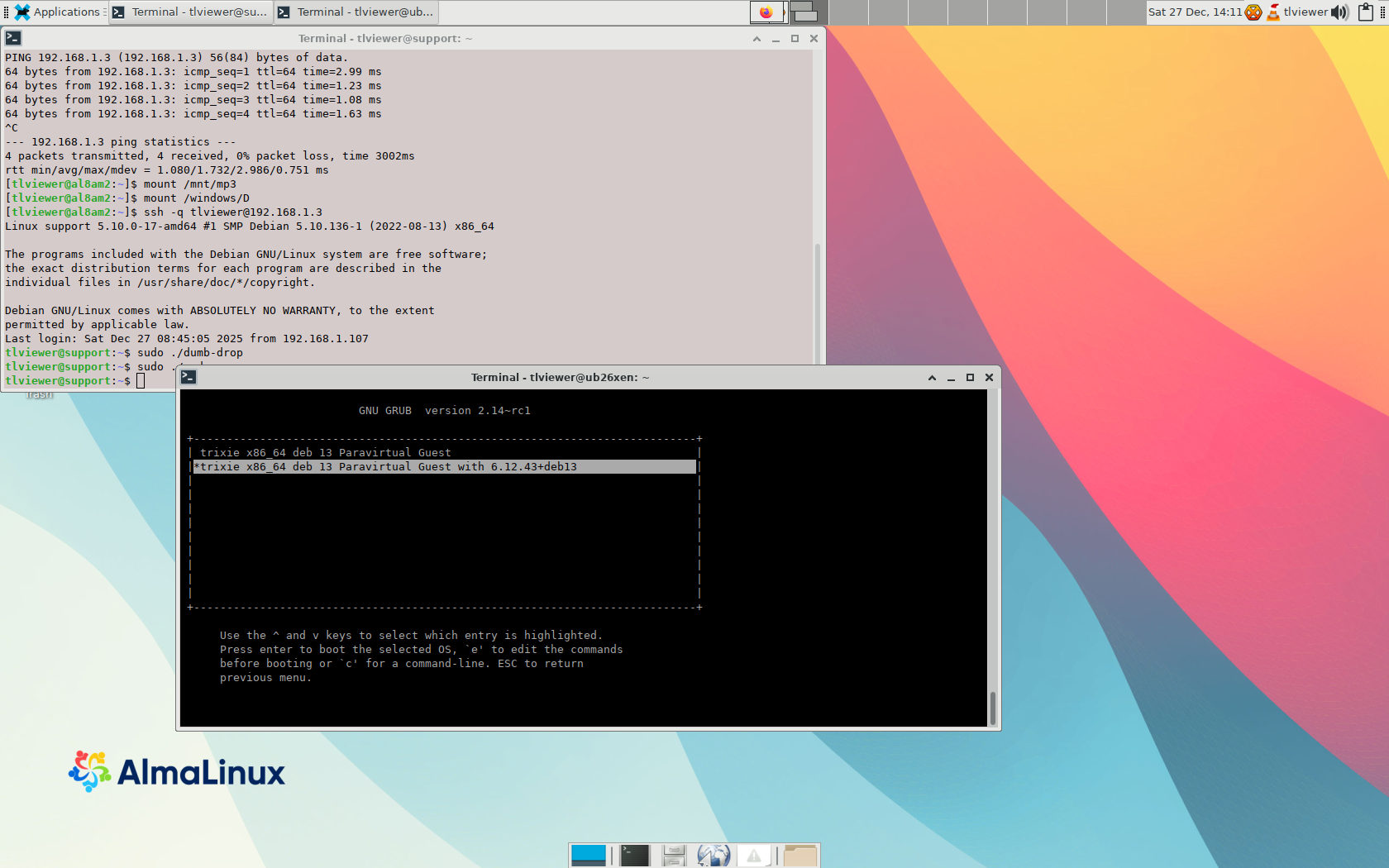The height and width of the screenshot is (868, 1389).
Task: Open support terminal window menu icon
Action: click(13, 38)
